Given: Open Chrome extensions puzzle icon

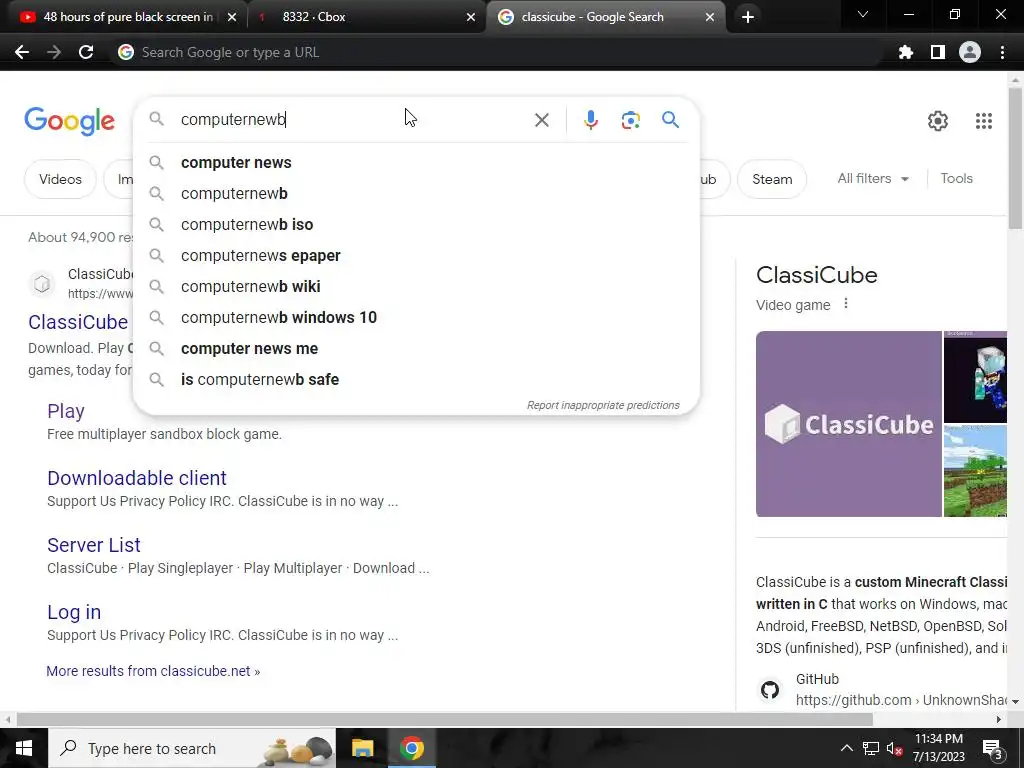Looking at the screenshot, I should coord(905,52).
